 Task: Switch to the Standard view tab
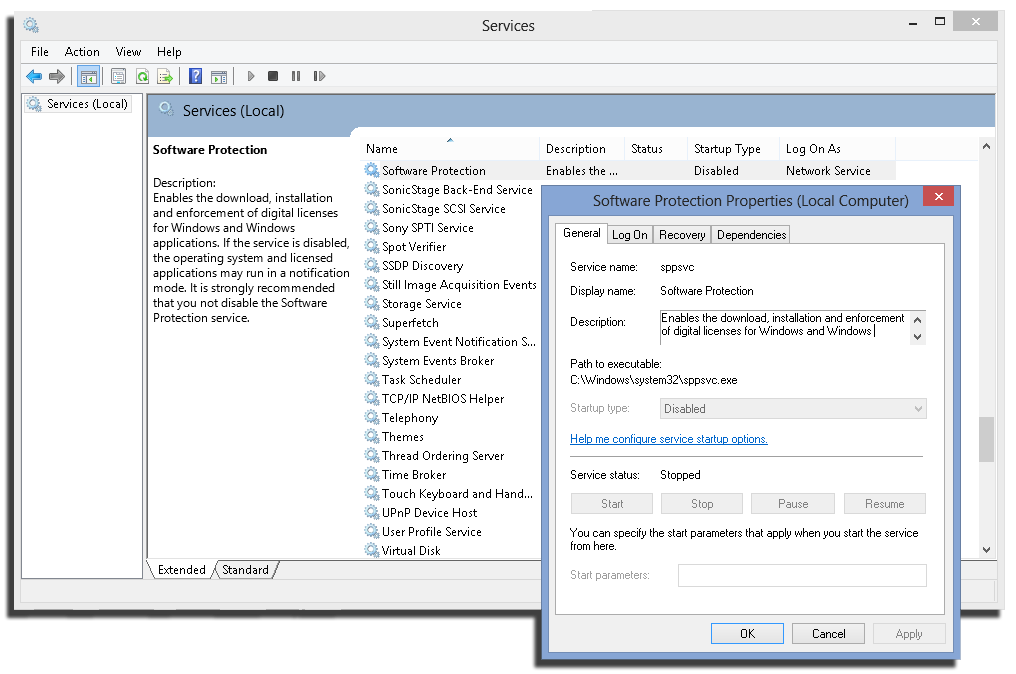(x=245, y=570)
